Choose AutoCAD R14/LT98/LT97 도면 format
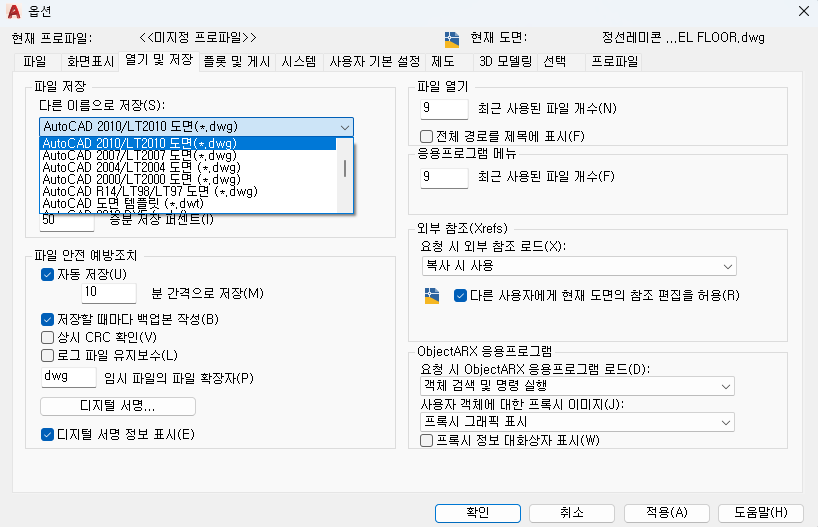818x527 pixels. coord(188,191)
